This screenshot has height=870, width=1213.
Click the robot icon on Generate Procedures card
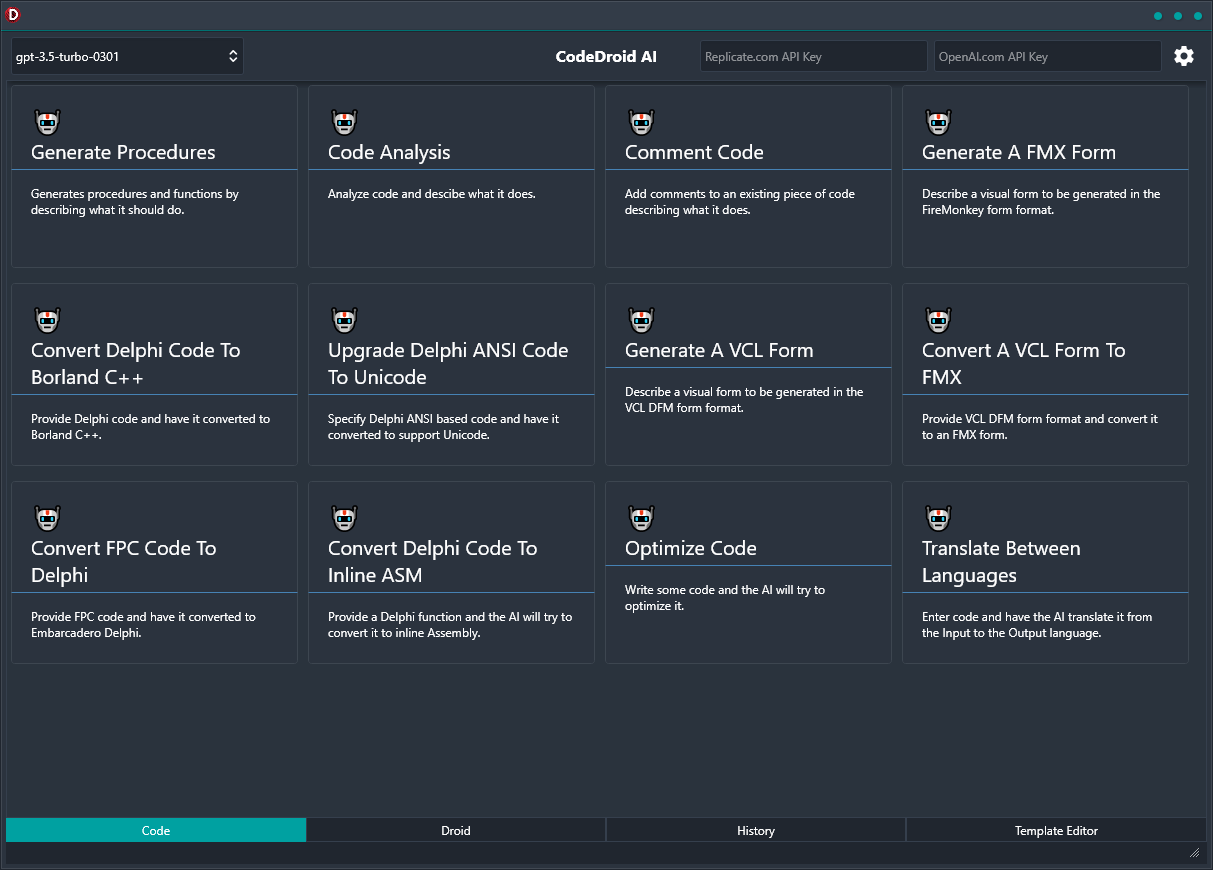(47, 121)
